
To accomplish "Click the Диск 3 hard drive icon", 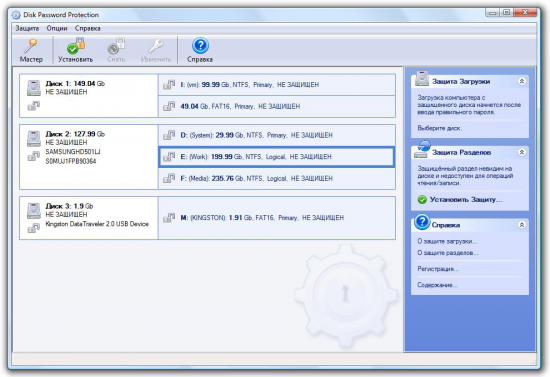I will coord(34,210).
